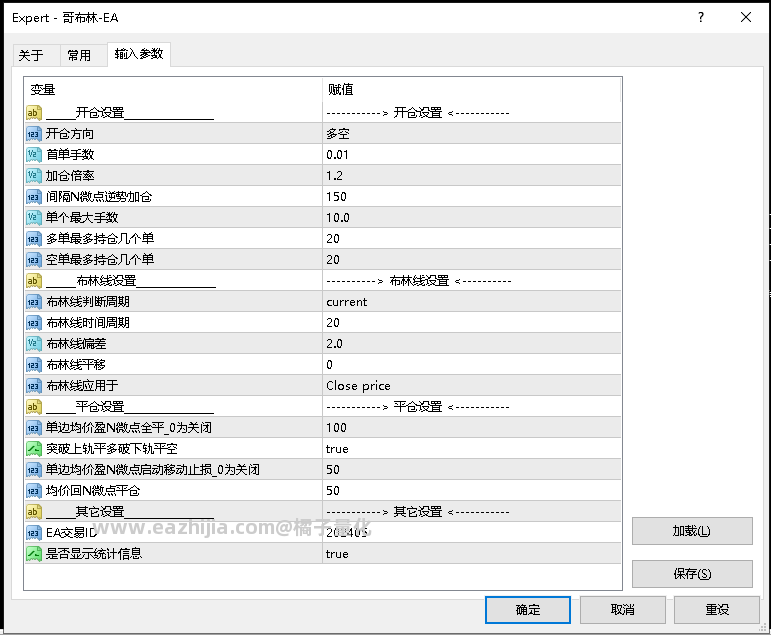Viewport: 771px width, 636px height.
Task: Open the help question mark in title bar
Action: click(701, 17)
